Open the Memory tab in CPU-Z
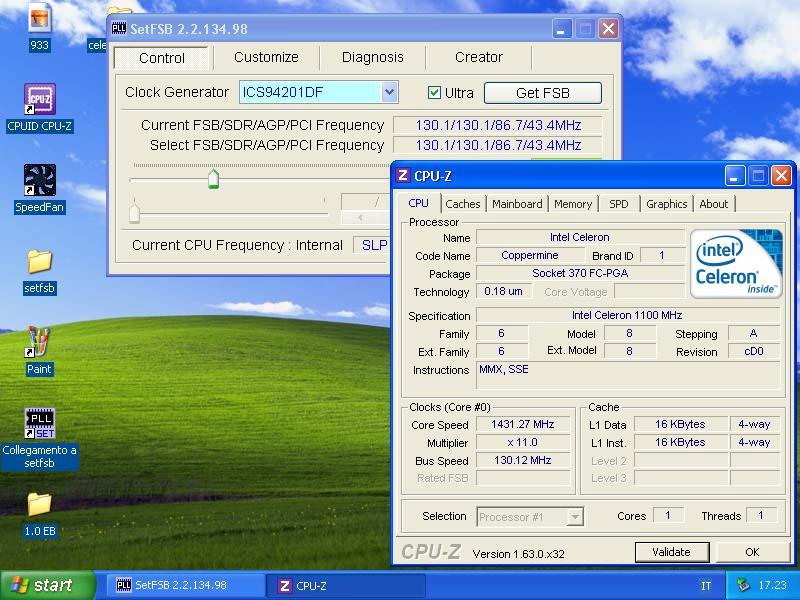 pos(573,204)
